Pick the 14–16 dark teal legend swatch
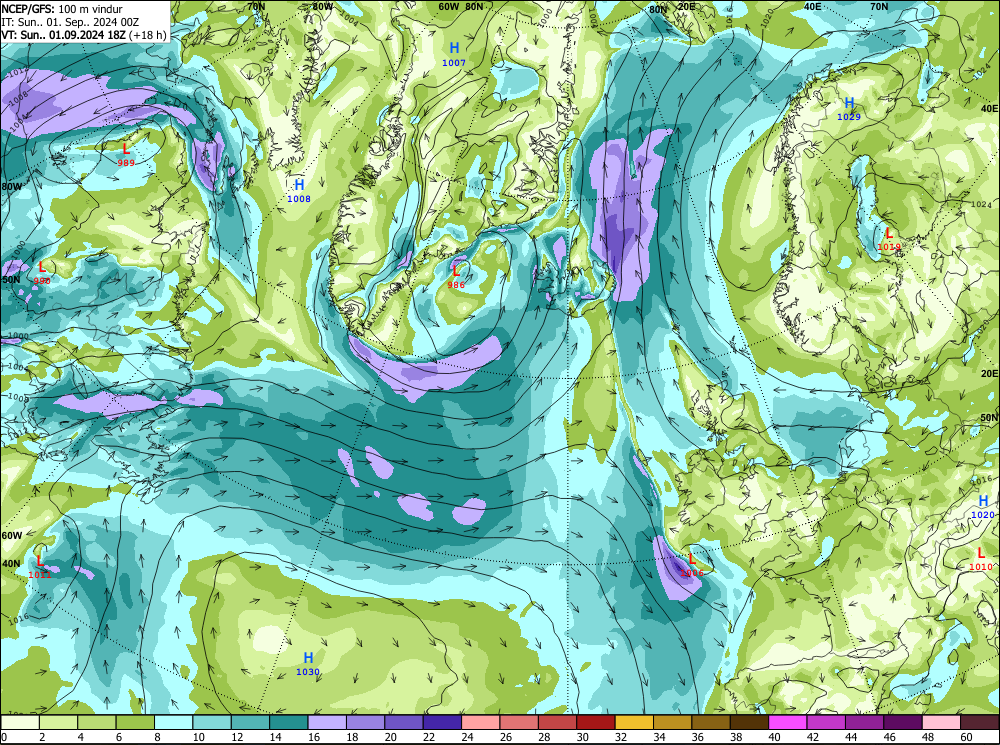Image resolution: width=1000 pixels, height=745 pixels. [289, 722]
